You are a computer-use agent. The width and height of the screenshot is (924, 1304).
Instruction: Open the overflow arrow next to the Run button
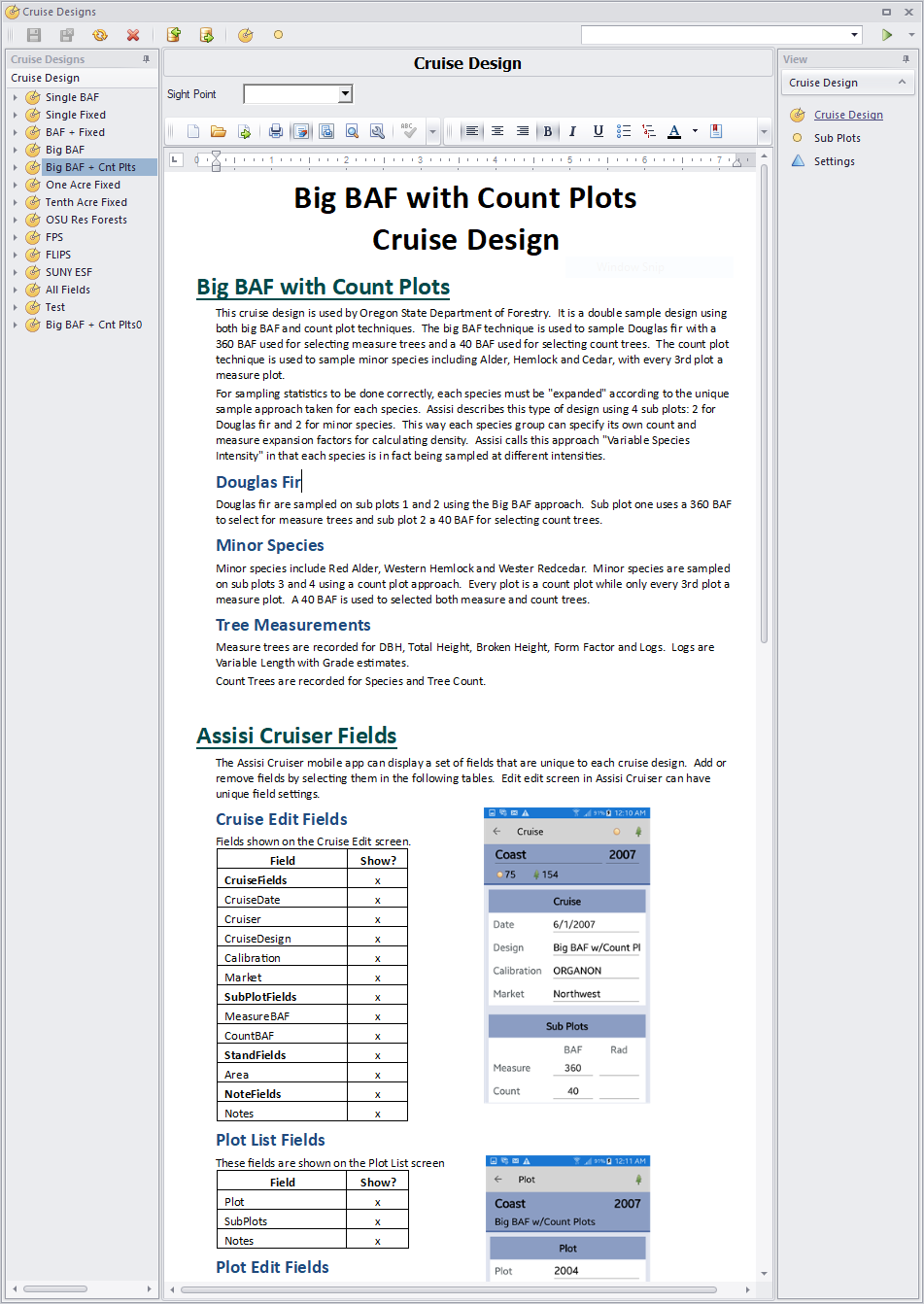911,35
